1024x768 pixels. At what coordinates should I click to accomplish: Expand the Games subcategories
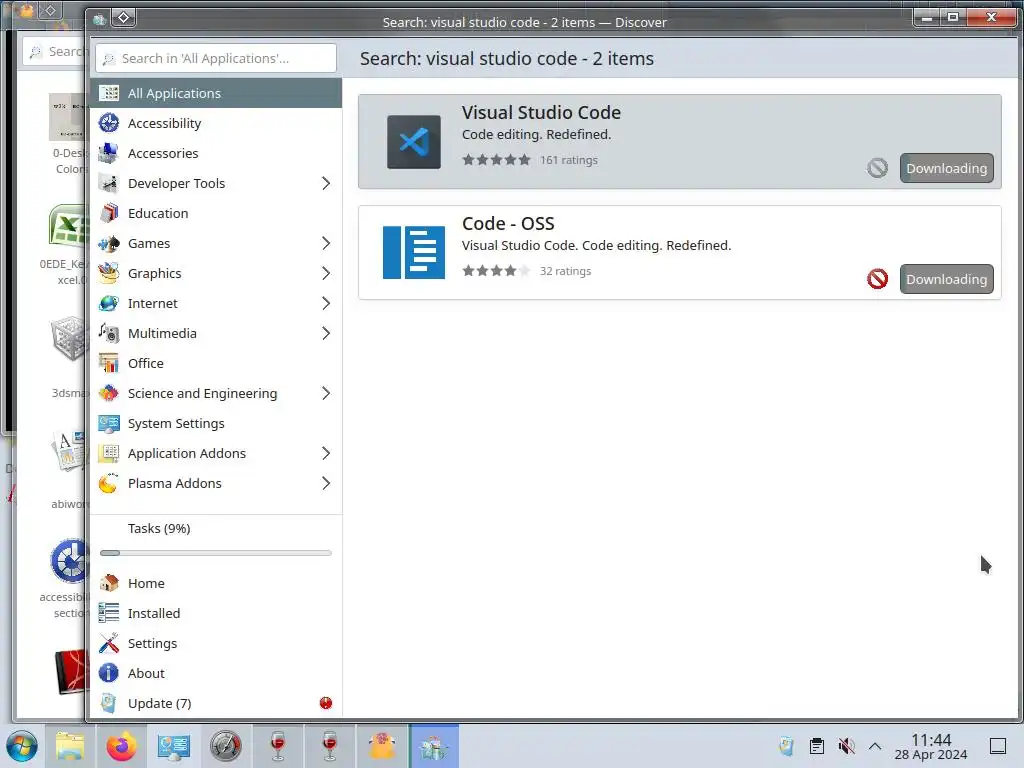pyautogui.click(x=326, y=244)
